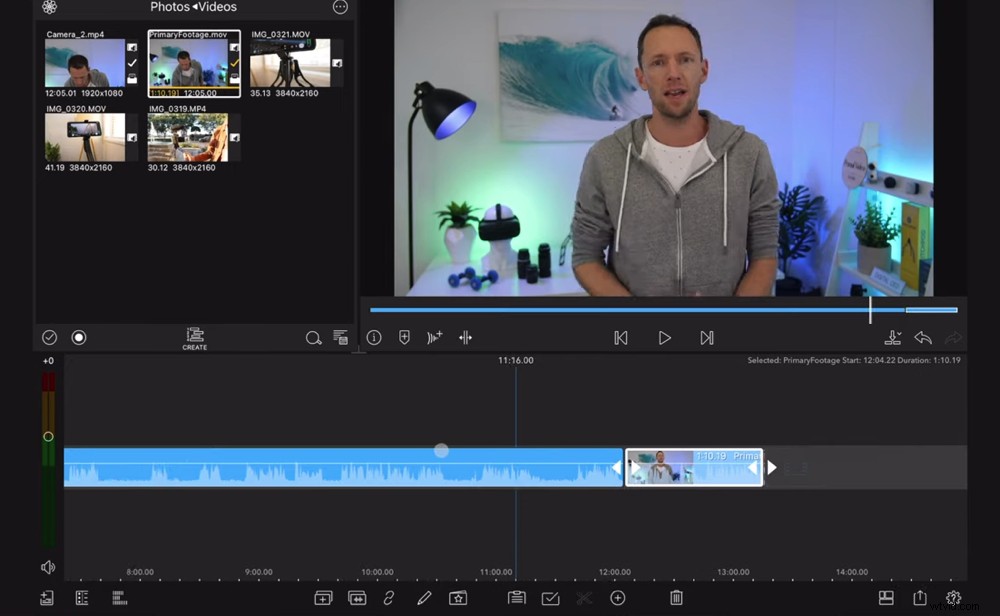
Task: Open the link clips tool
Action: [389, 597]
